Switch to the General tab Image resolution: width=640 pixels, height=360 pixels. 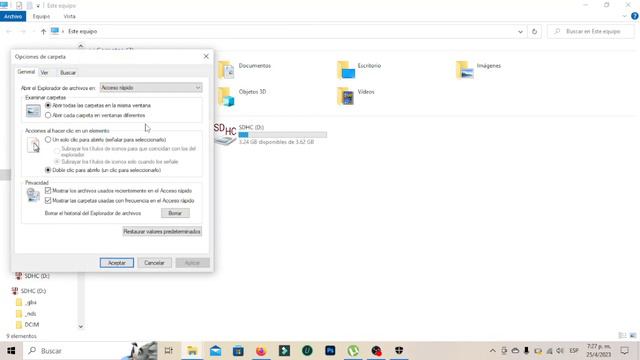click(26, 72)
